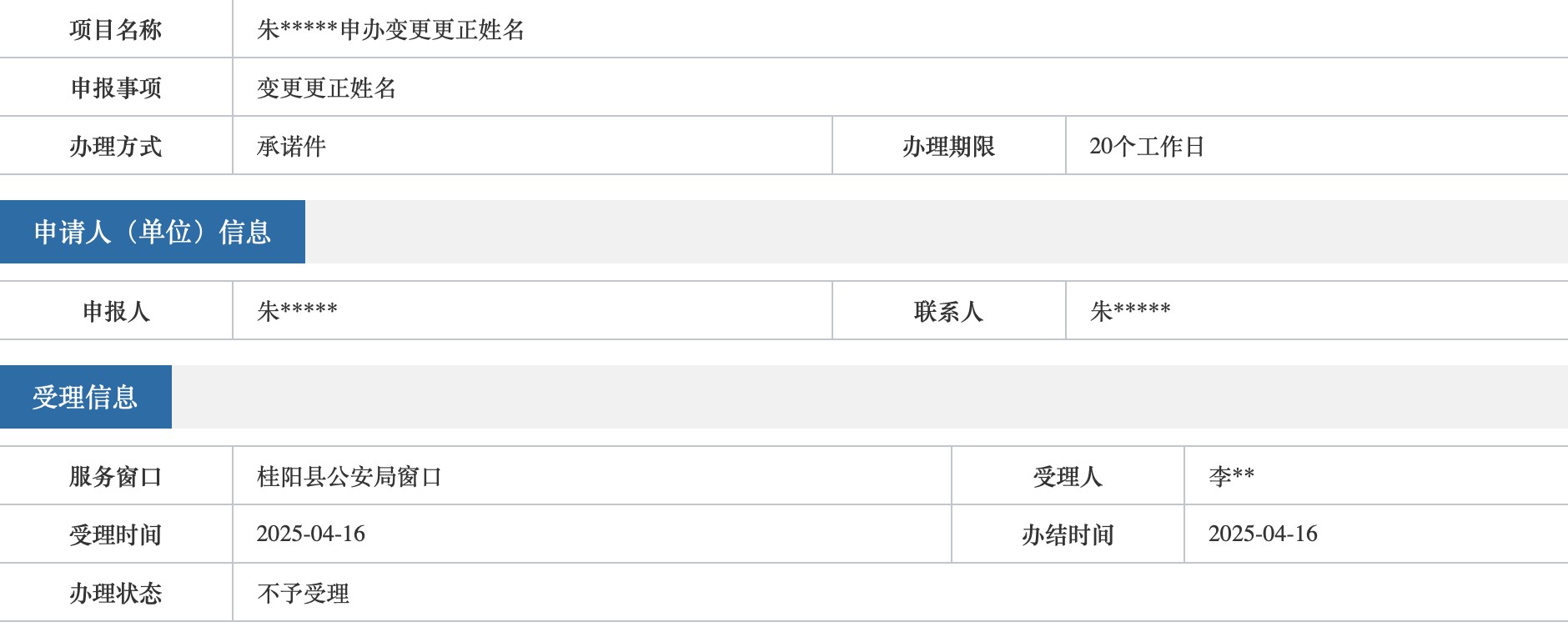Click 桂阳县公安局窗口 service window text
The width and height of the screenshot is (1568, 637).
[x=349, y=477]
